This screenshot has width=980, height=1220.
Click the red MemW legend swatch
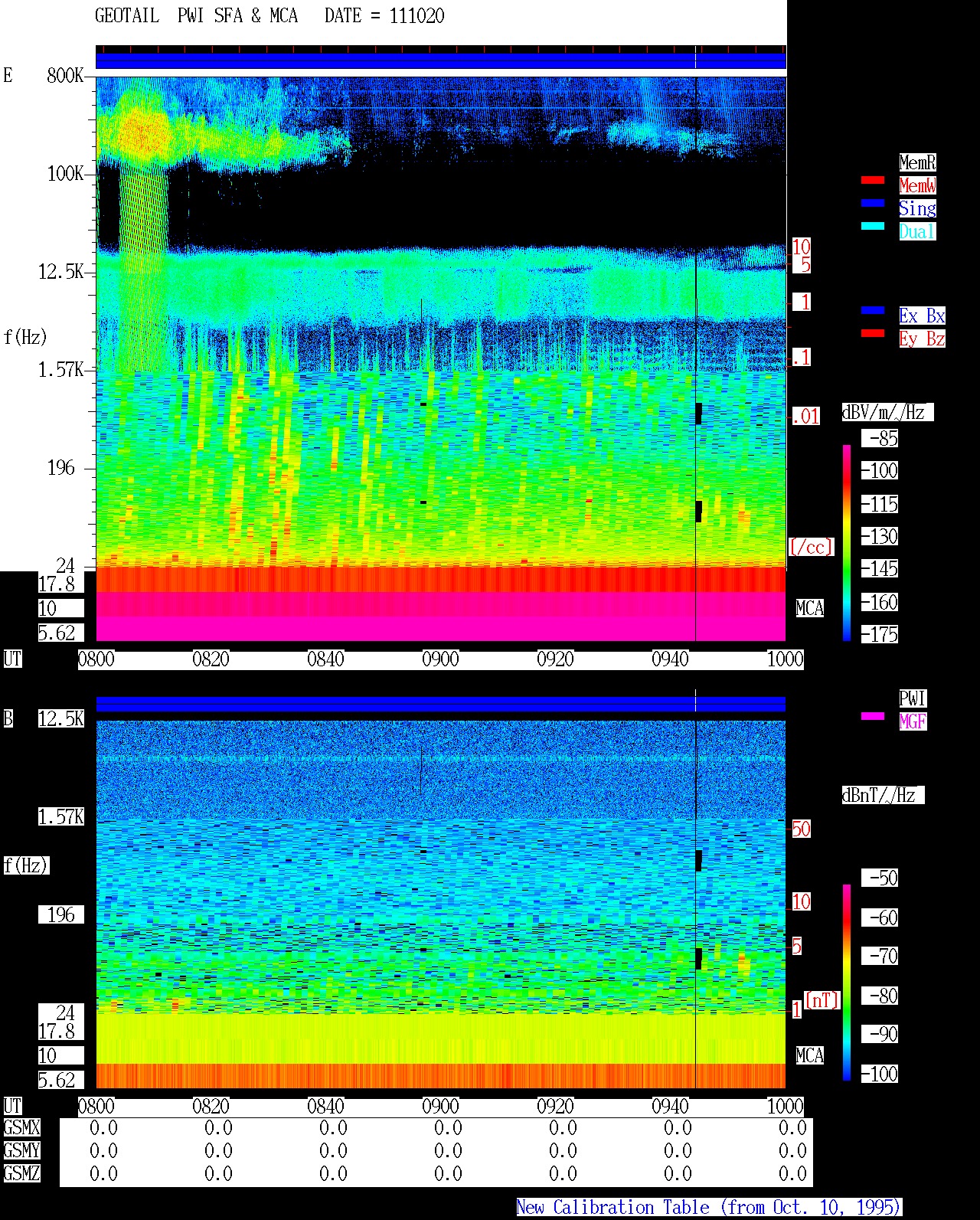(x=872, y=180)
